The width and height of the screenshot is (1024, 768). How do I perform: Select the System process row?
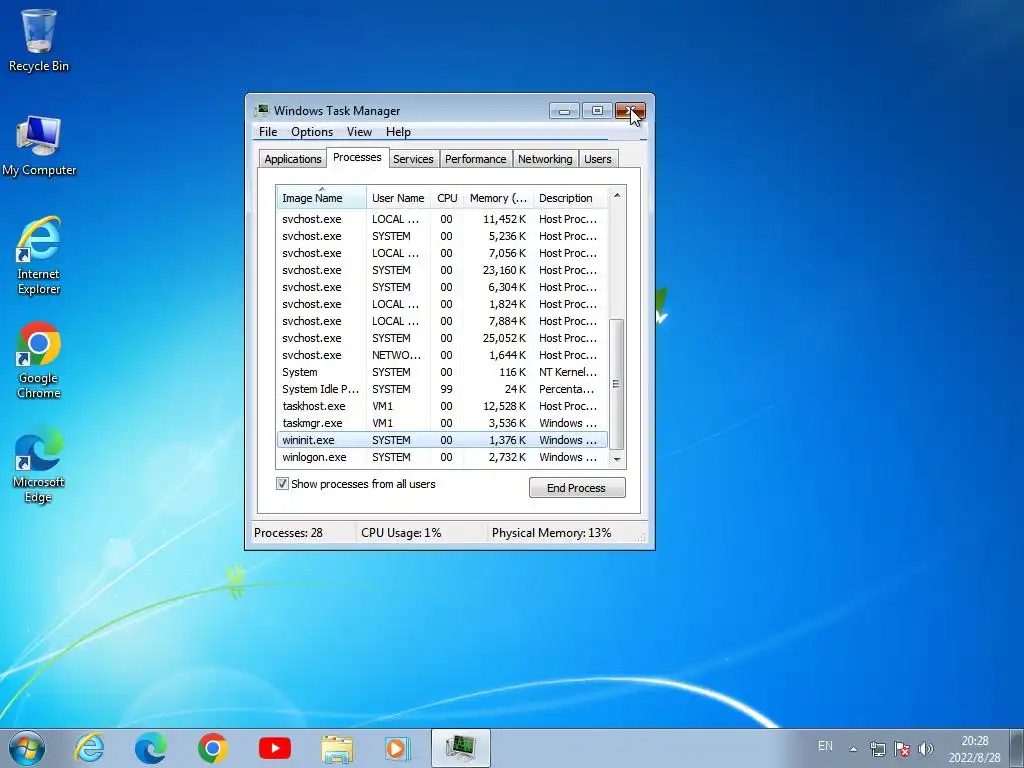pos(442,372)
